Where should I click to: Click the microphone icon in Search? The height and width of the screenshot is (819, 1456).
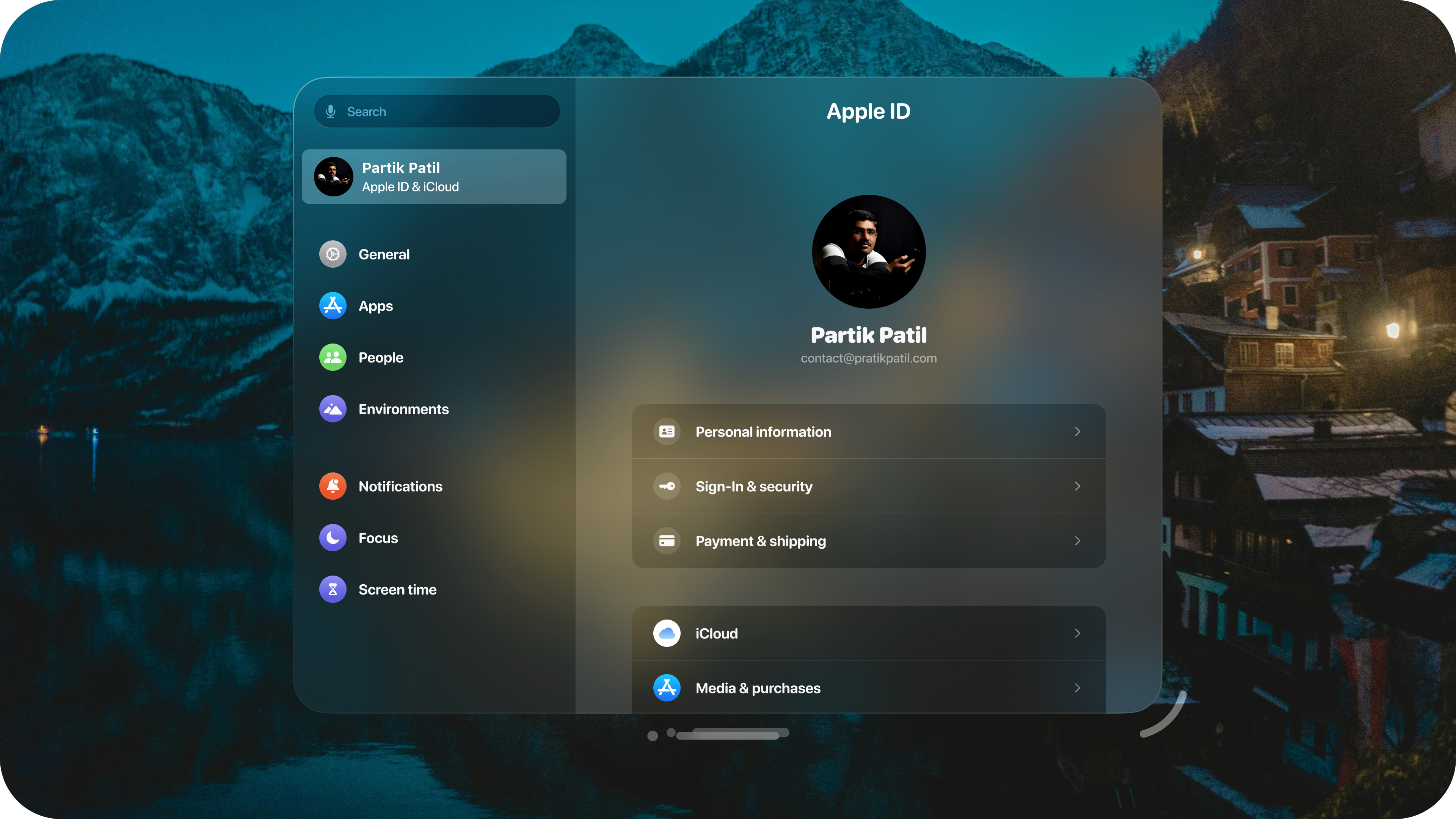click(x=331, y=112)
